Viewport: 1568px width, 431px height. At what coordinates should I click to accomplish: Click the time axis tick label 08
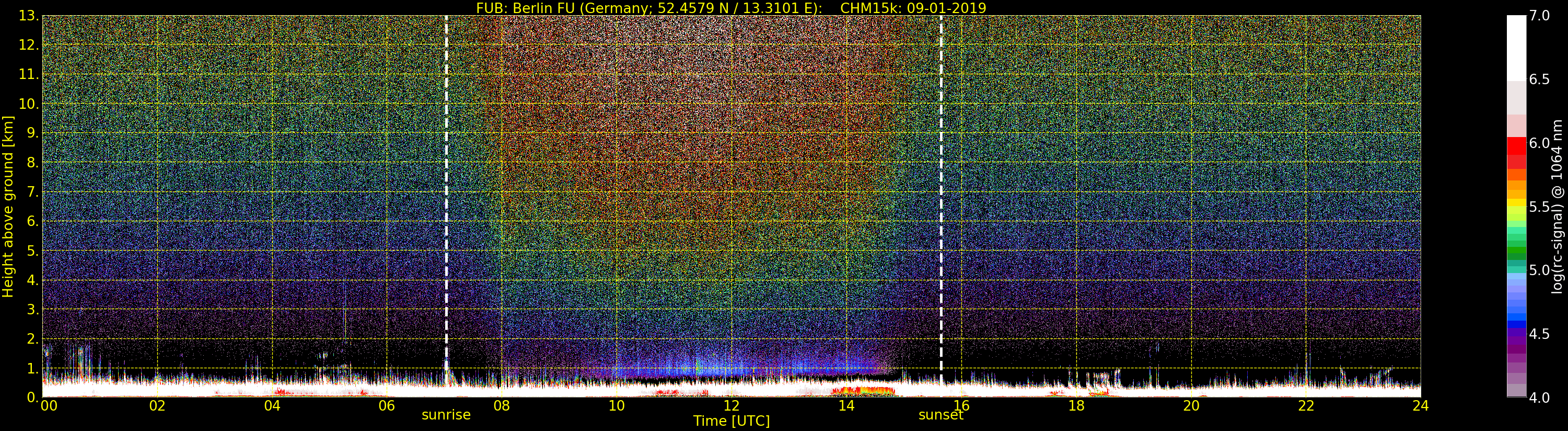point(502,405)
